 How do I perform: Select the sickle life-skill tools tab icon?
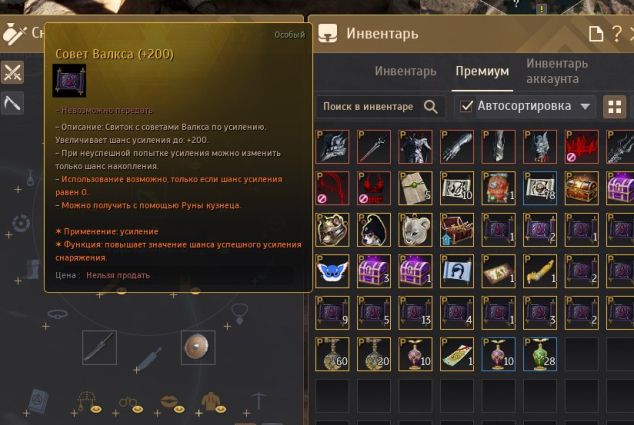click(12, 104)
